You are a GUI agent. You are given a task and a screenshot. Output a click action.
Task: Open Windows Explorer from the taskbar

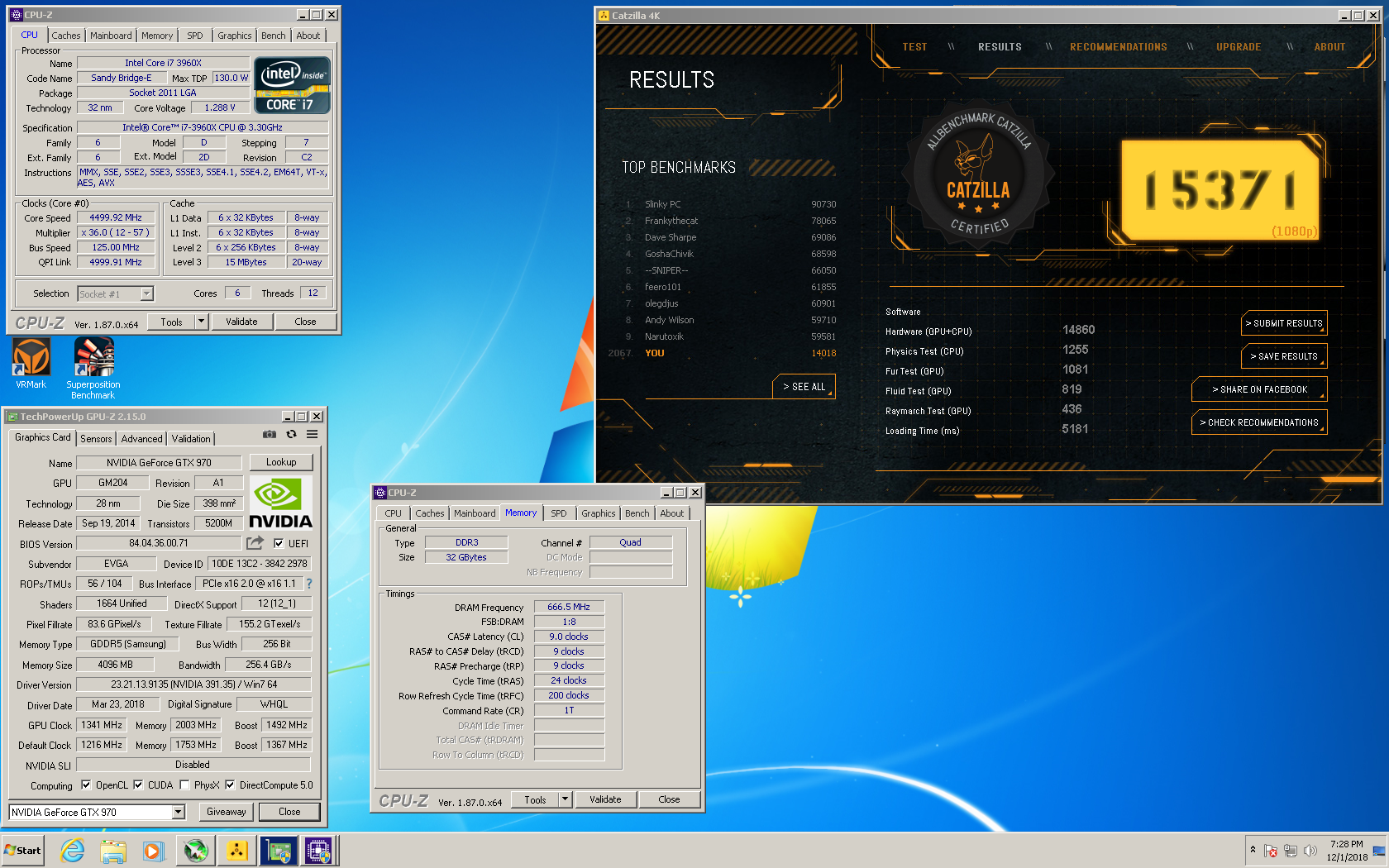(x=113, y=851)
